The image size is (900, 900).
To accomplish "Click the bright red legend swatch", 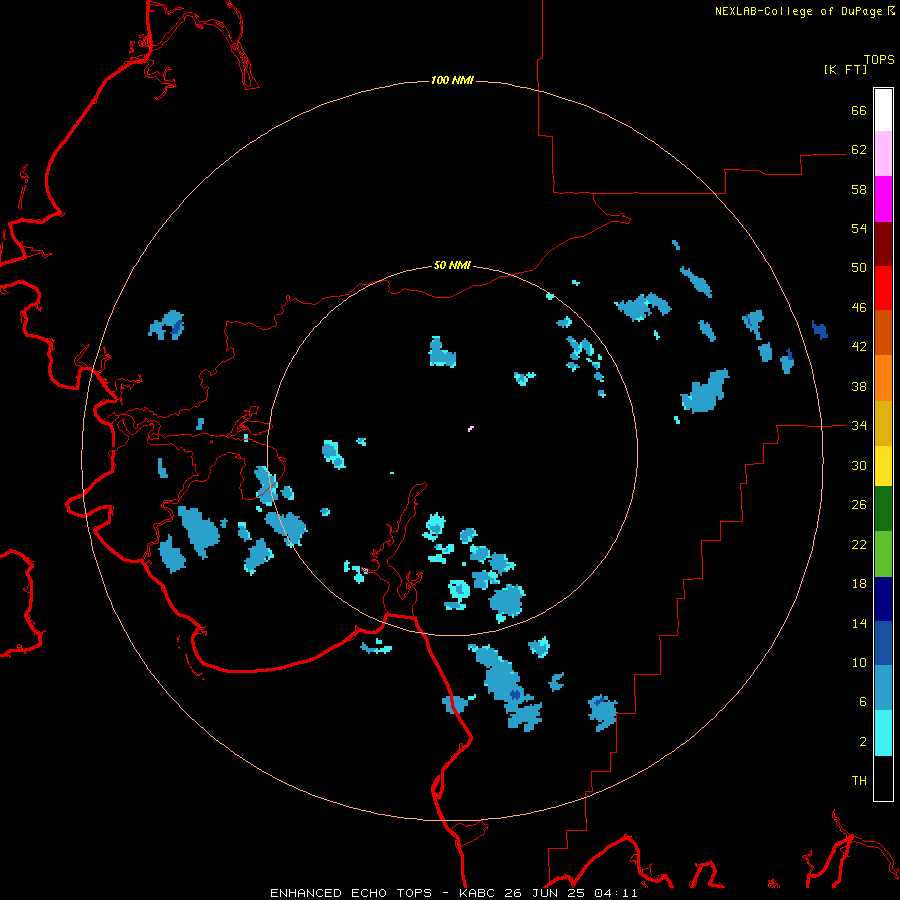I will tap(883, 288).
